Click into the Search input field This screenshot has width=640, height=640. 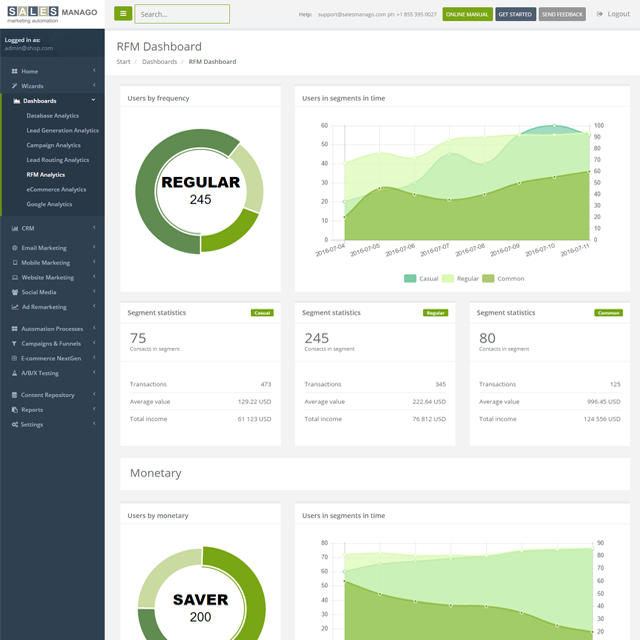(x=182, y=14)
